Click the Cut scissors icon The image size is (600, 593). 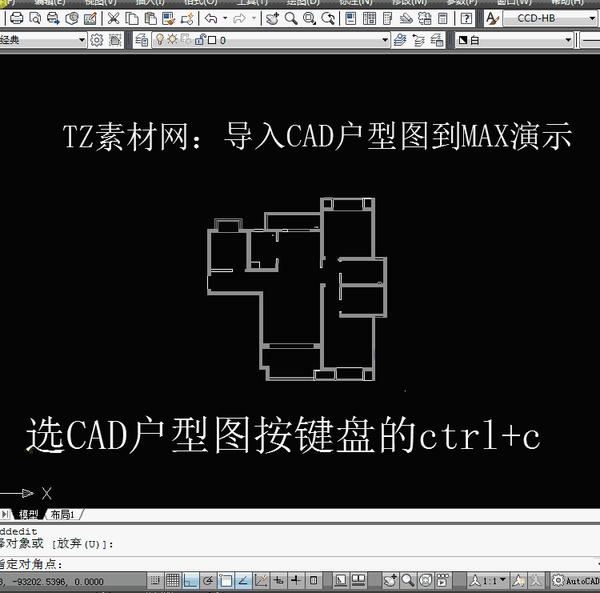click(114, 18)
